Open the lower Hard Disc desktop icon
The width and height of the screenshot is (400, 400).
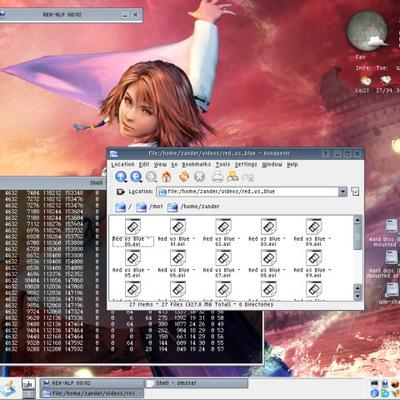(391, 257)
